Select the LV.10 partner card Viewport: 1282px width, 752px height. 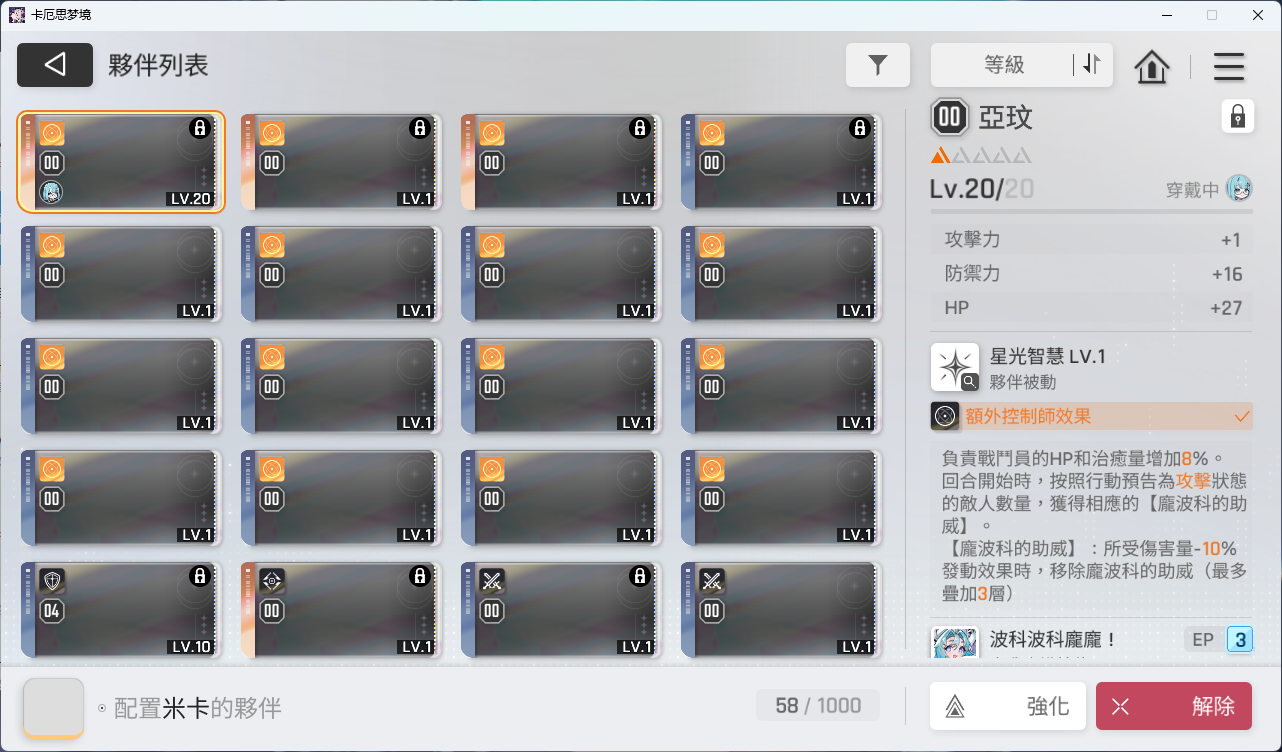point(121,610)
